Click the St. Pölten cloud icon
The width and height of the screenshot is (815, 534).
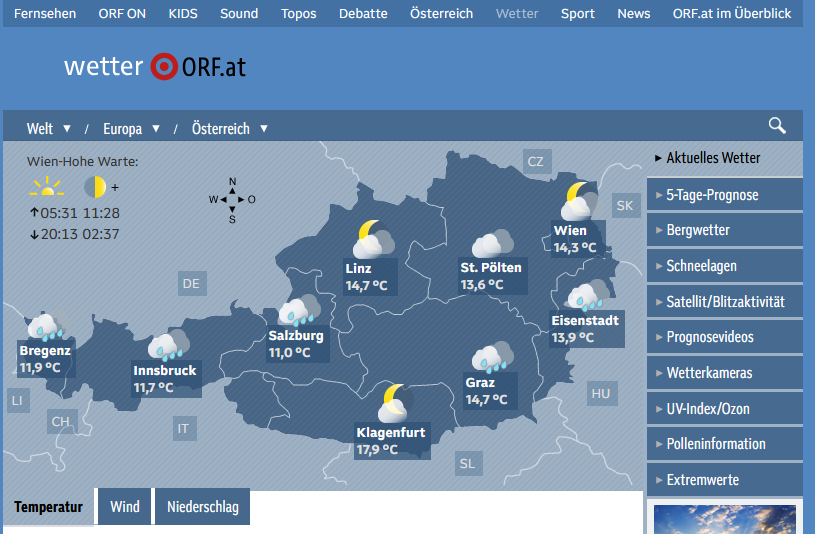pos(492,244)
